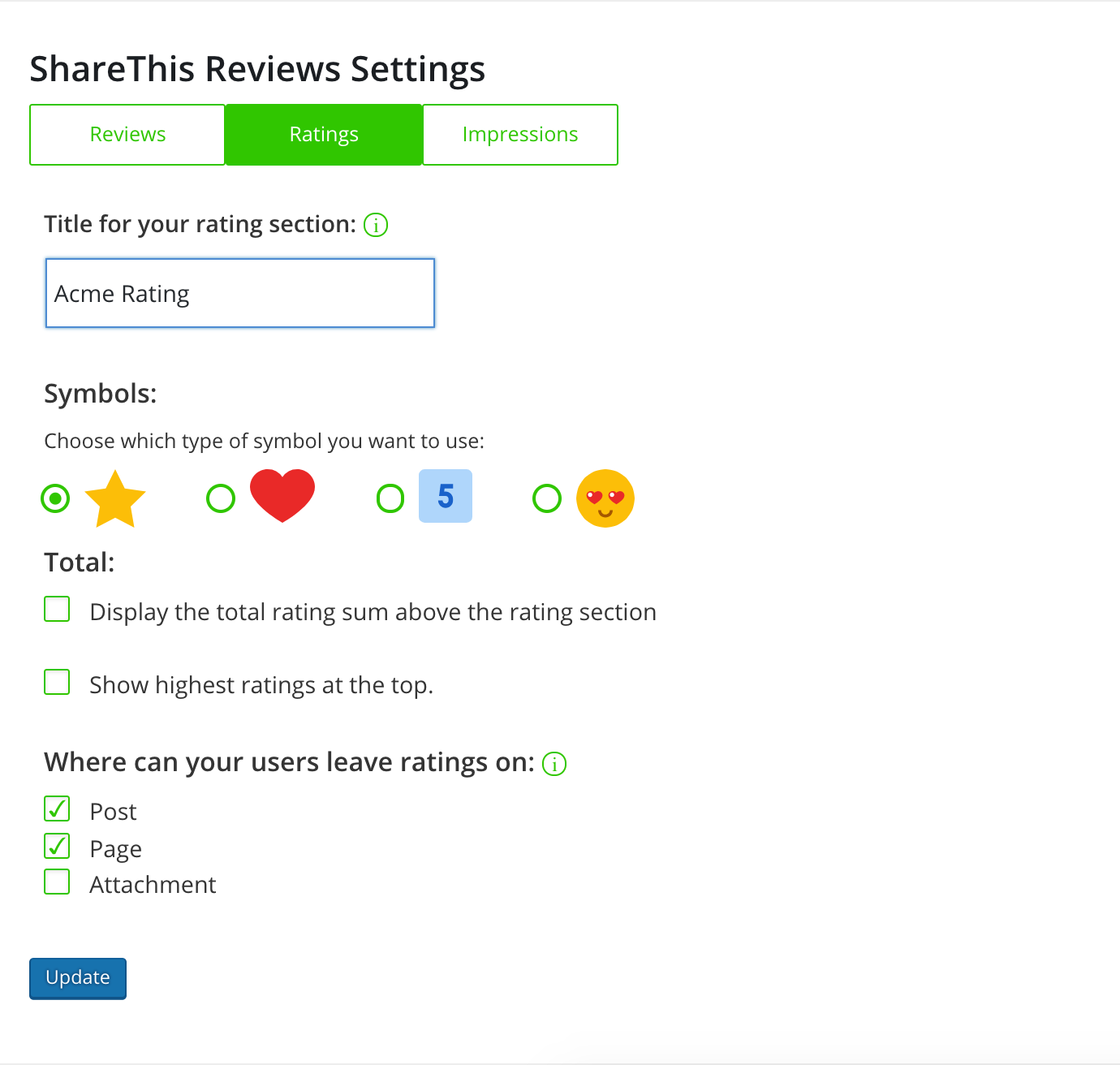Click the info icon beside leave ratings heading
The height and width of the screenshot is (1065, 1120).
554,764
